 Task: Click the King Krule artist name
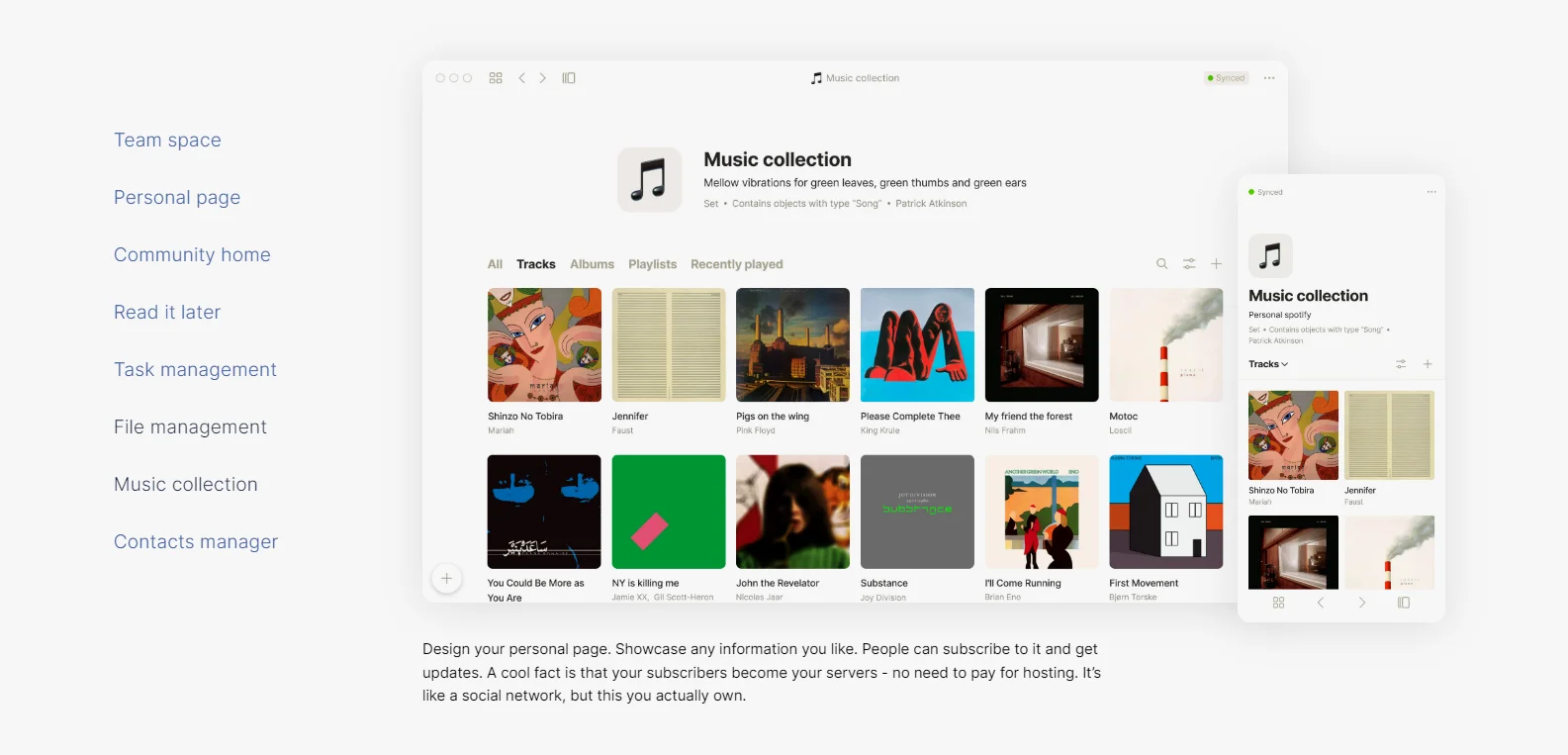tap(880, 430)
